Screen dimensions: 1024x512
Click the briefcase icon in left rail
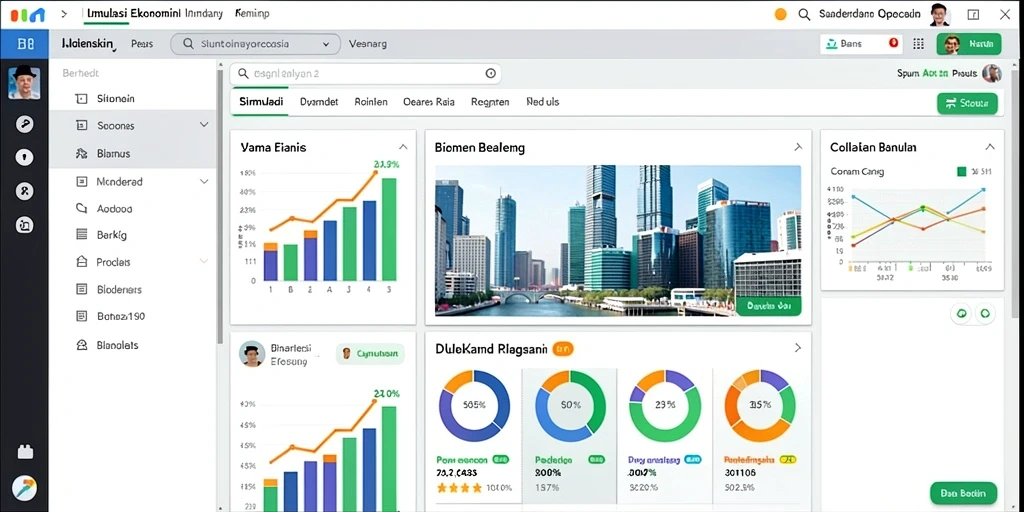24,452
